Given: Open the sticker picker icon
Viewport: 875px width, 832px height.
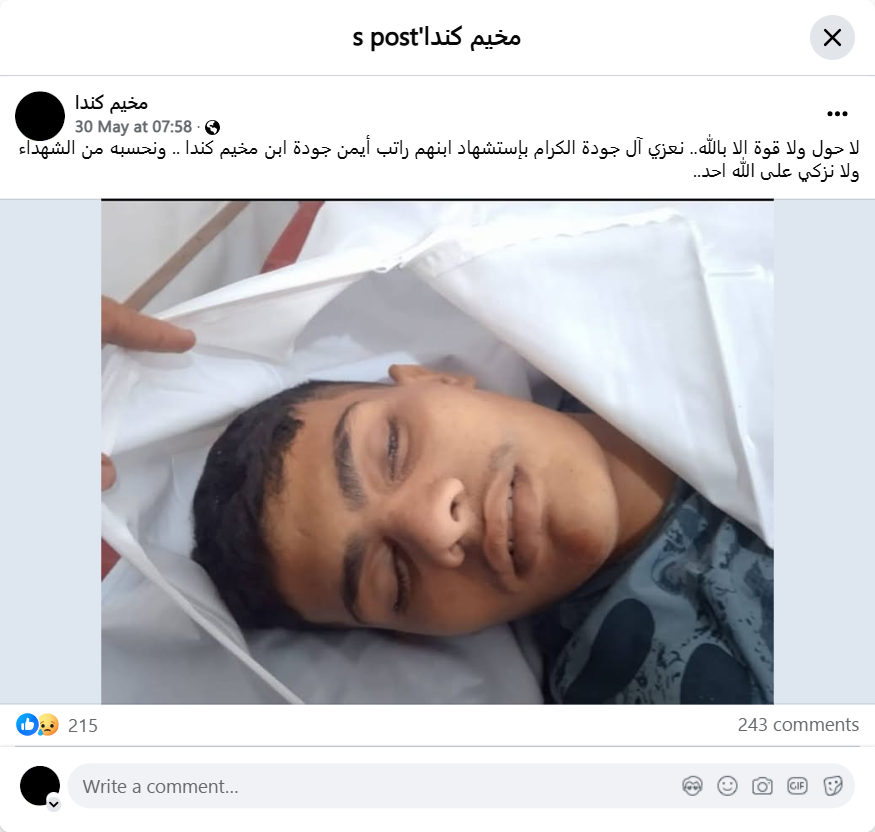Looking at the screenshot, I should [833, 786].
